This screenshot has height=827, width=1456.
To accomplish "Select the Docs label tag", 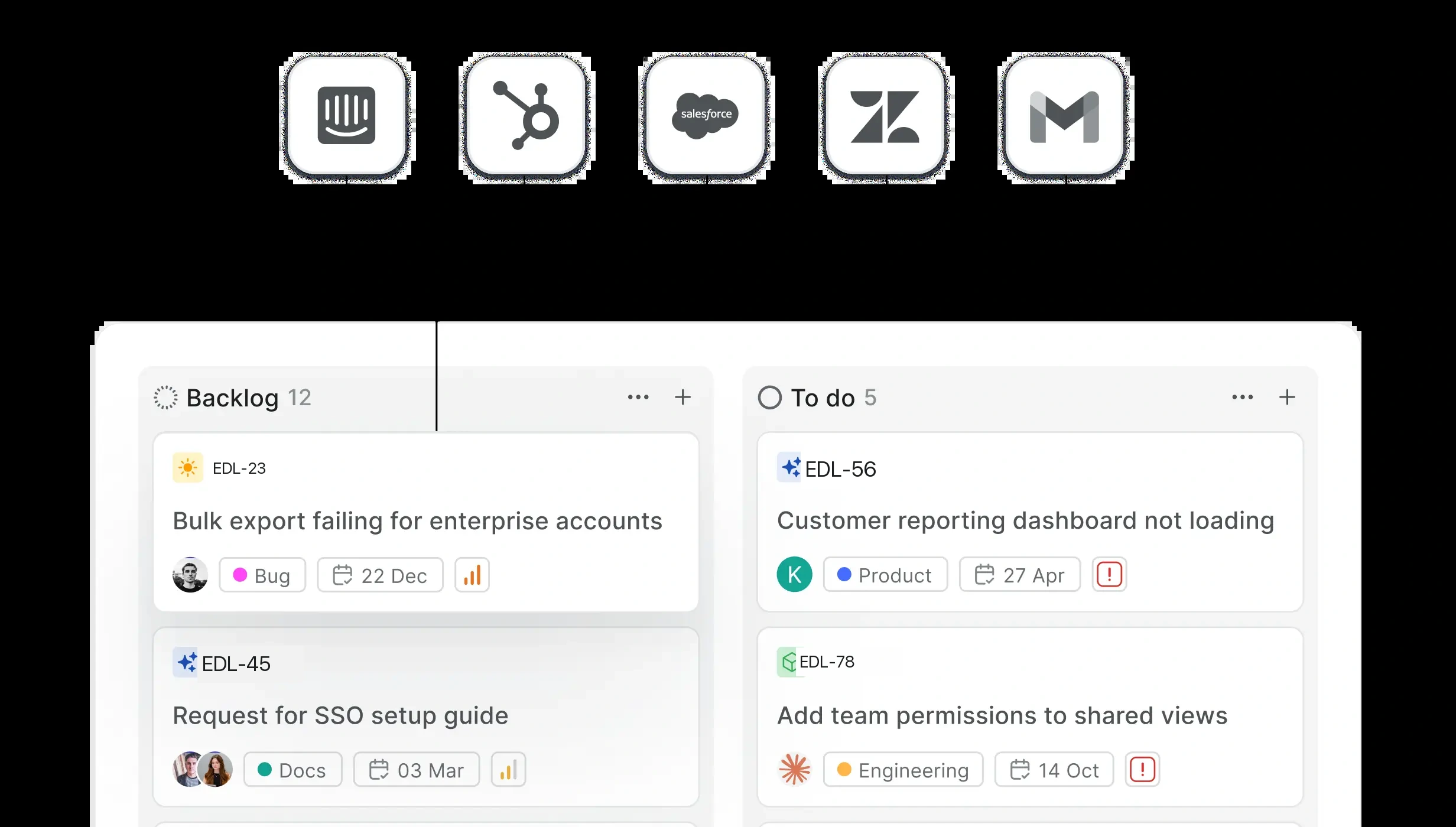I will pyautogui.click(x=293, y=769).
